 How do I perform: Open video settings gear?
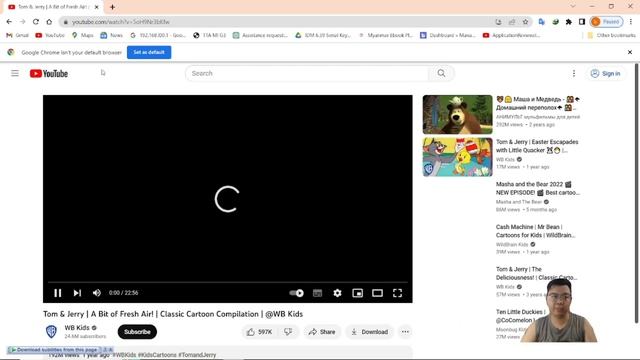pyautogui.click(x=337, y=293)
